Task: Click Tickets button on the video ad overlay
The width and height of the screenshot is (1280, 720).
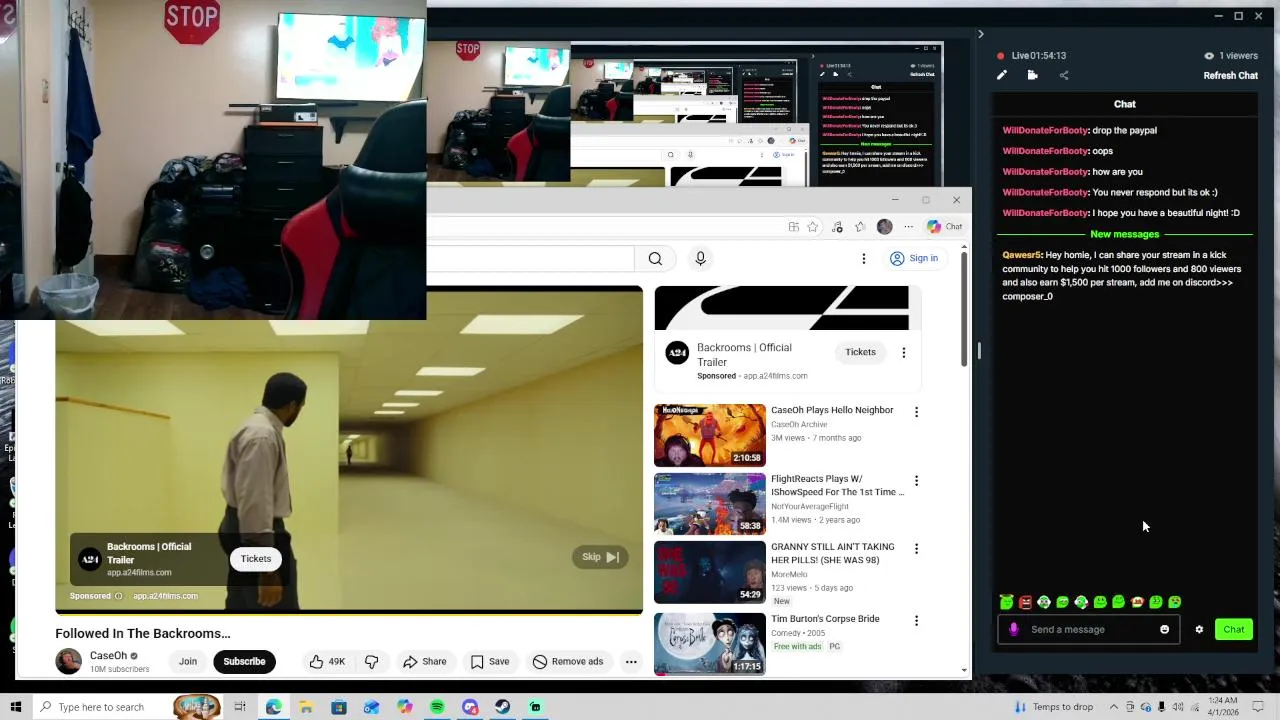Action: click(256, 559)
